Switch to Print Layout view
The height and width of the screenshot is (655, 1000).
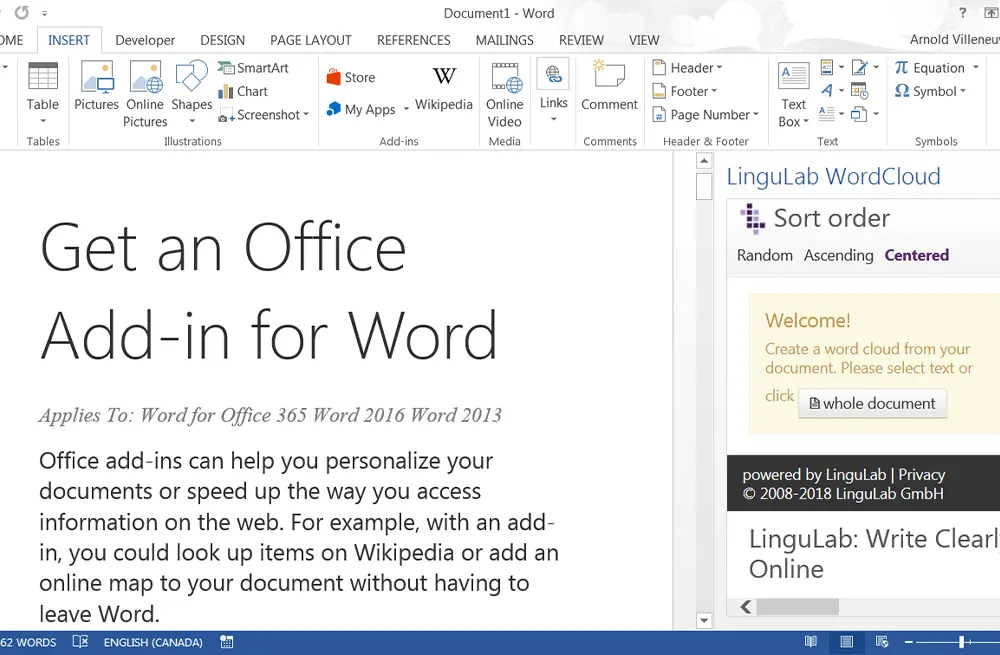(846, 642)
